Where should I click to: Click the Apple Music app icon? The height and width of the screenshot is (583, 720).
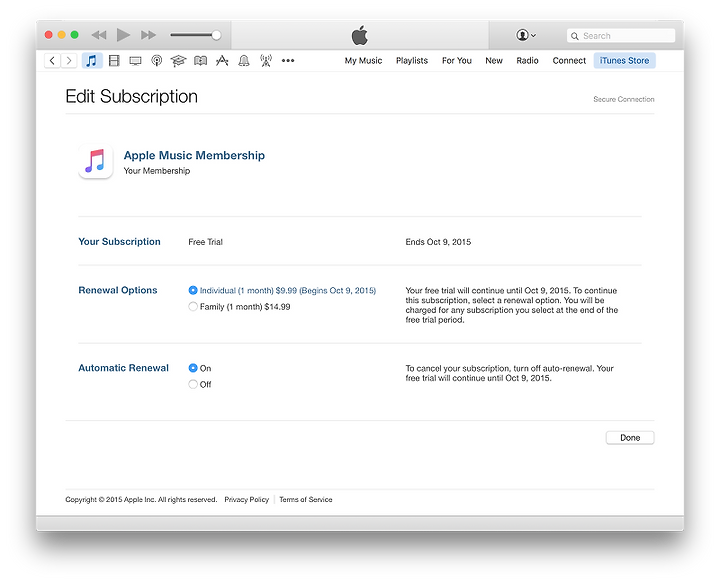pos(96,162)
